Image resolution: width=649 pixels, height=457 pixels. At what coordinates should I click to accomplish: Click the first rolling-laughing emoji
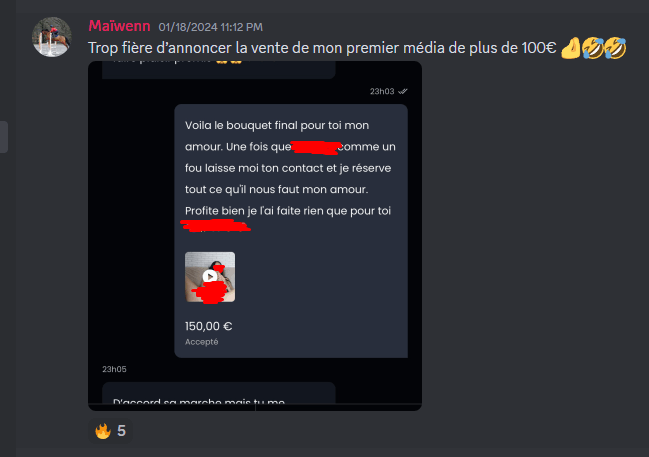tap(593, 48)
